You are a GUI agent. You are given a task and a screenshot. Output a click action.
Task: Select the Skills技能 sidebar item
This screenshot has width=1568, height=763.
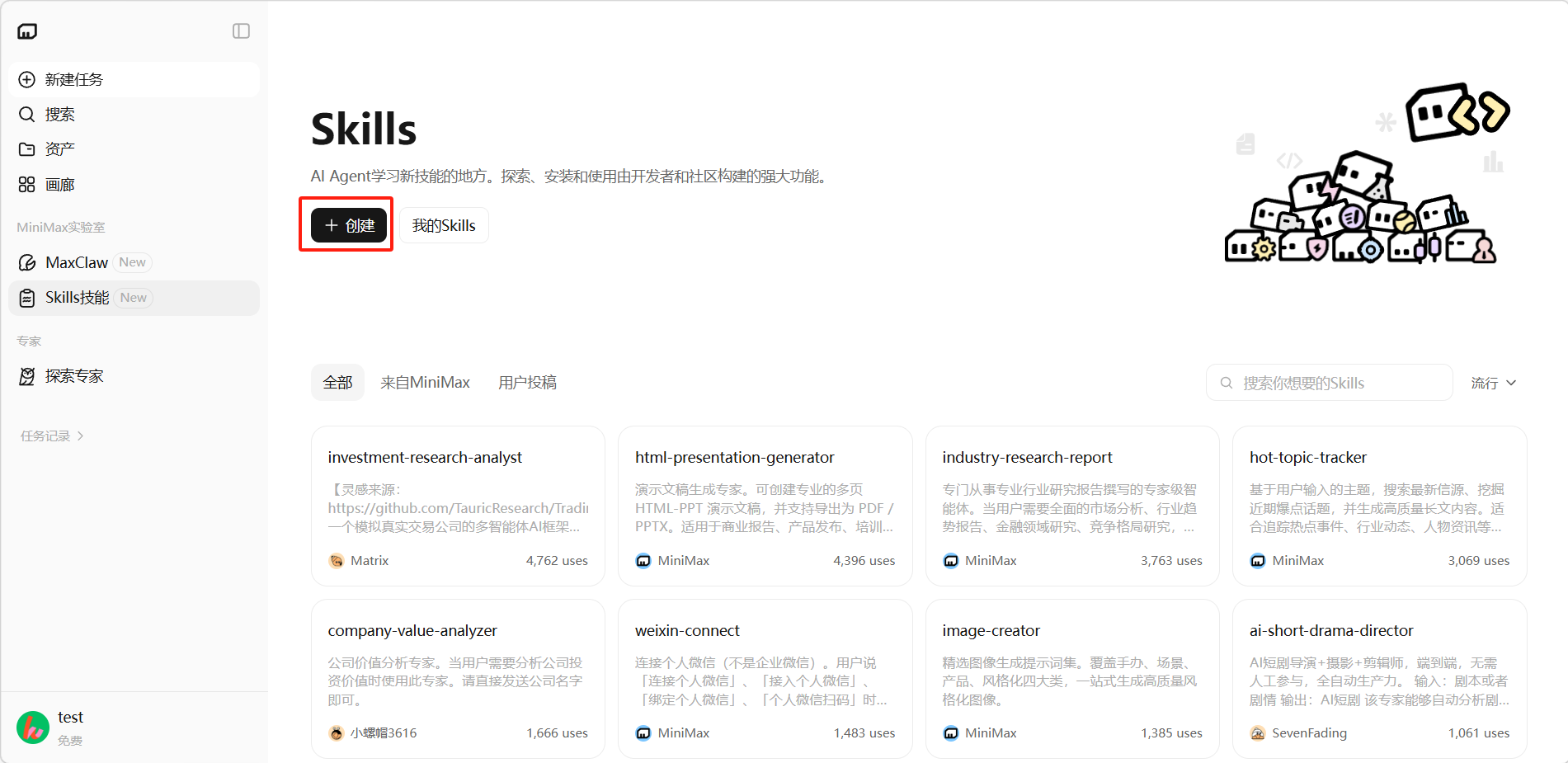point(77,298)
